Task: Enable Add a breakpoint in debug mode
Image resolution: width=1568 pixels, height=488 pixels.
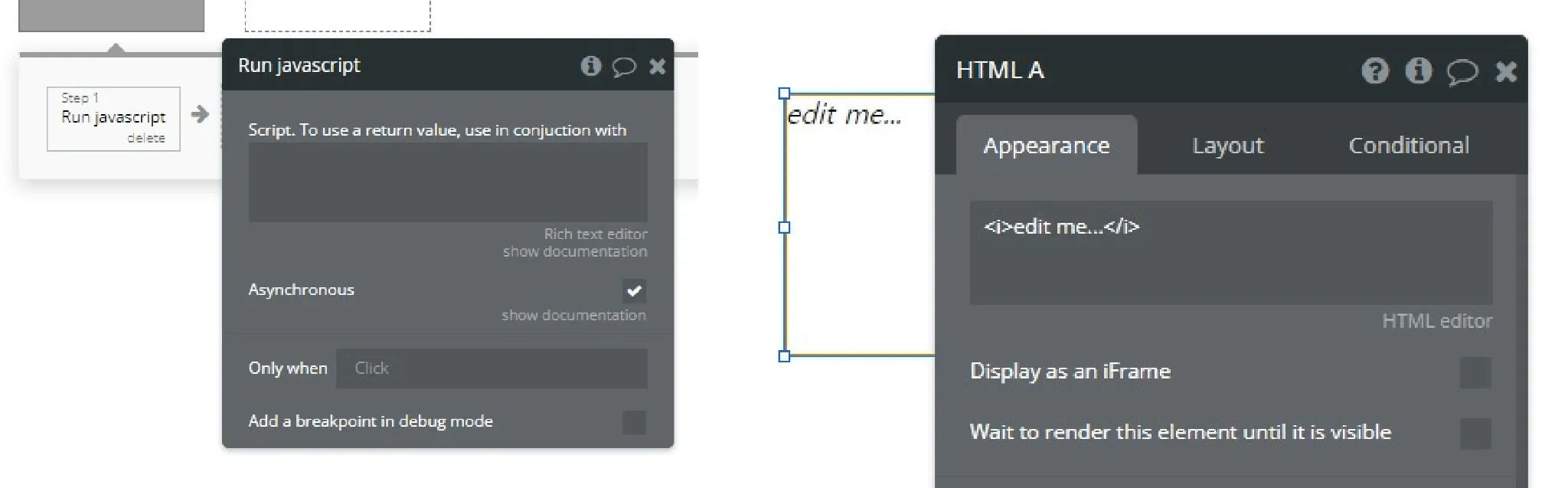Action: [634, 422]
